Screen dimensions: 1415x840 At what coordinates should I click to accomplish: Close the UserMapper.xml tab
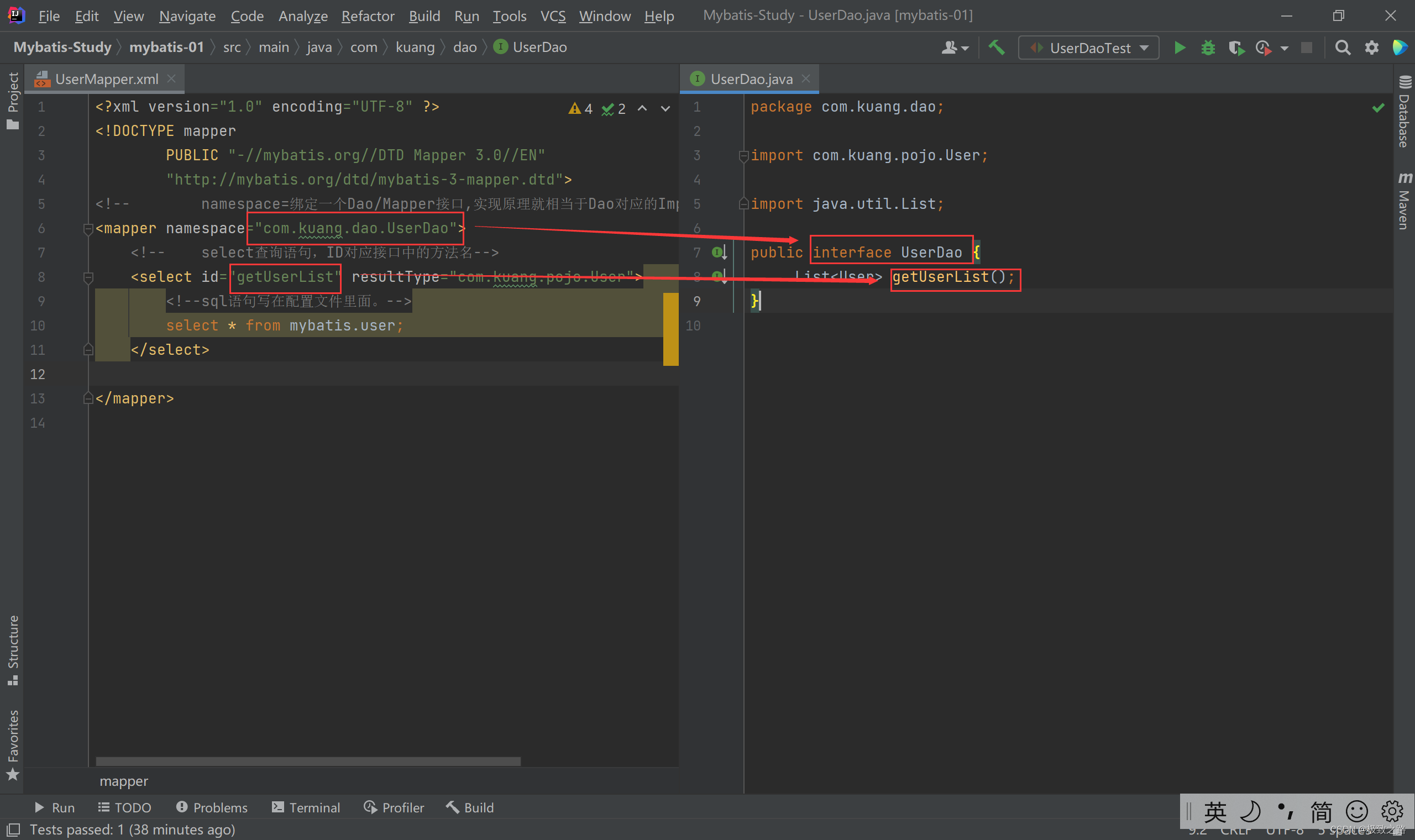[x=171, y=78]
